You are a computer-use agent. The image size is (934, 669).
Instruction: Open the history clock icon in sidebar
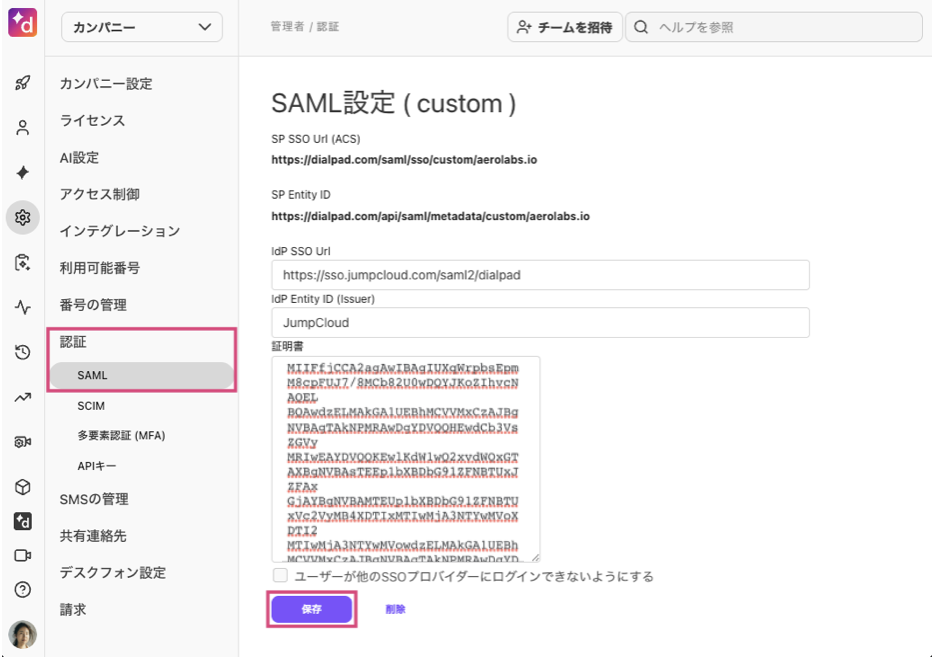[x=22, y=352]
